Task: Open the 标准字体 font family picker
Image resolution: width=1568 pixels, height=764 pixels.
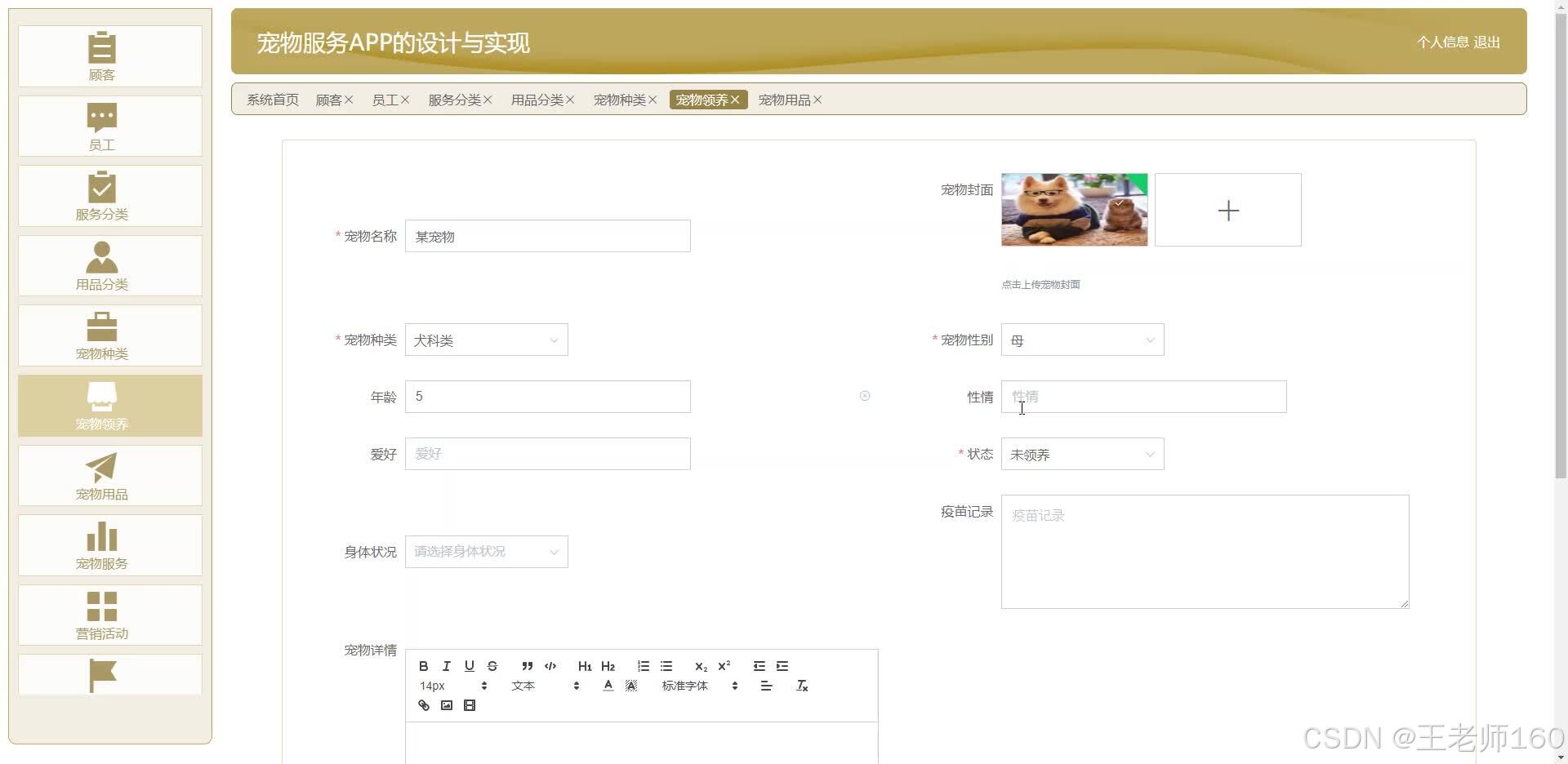Action: [x=700, y=686]
